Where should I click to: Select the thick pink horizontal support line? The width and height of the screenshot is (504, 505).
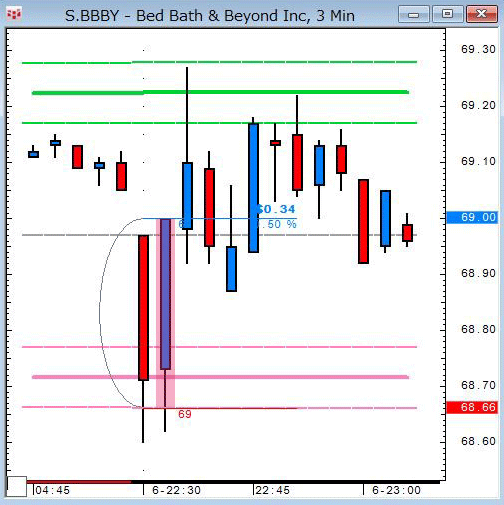click(220, 377)
